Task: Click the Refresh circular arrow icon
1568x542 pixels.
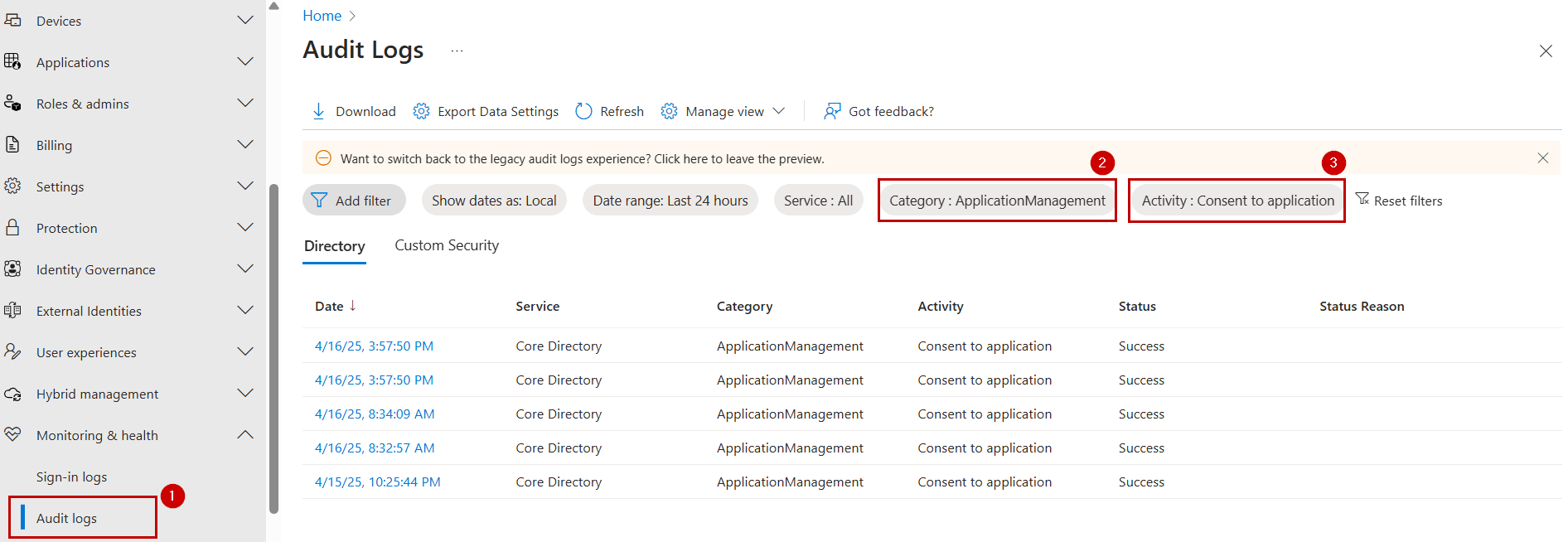Action: [x=583, y=111]
